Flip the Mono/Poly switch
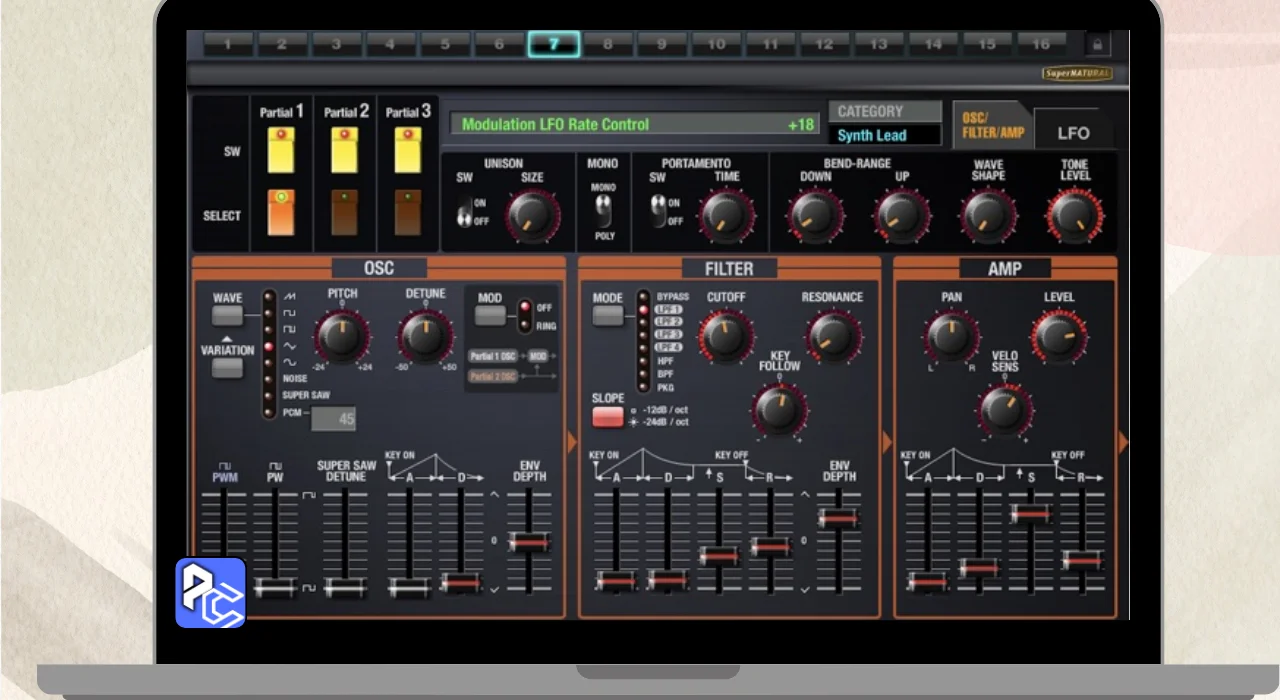 coord(603,211)
